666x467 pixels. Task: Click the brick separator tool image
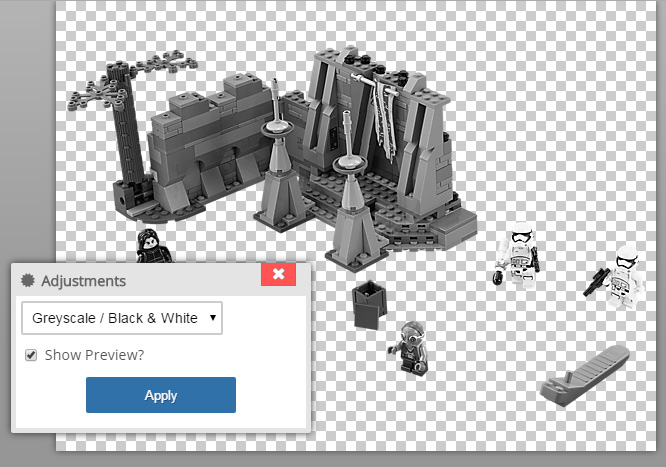[585, 375]
